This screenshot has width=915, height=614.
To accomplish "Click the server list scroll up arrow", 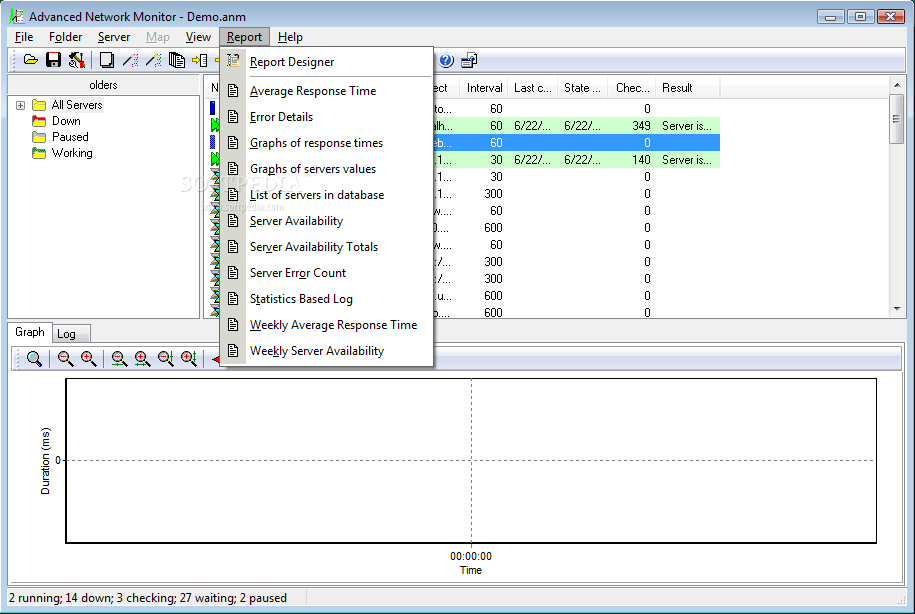I will [x=897, y=85].
